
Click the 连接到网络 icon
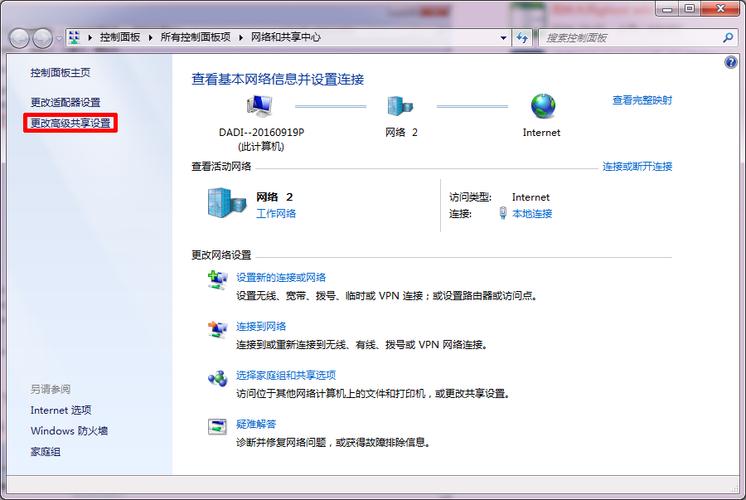[x=218, y=329]
